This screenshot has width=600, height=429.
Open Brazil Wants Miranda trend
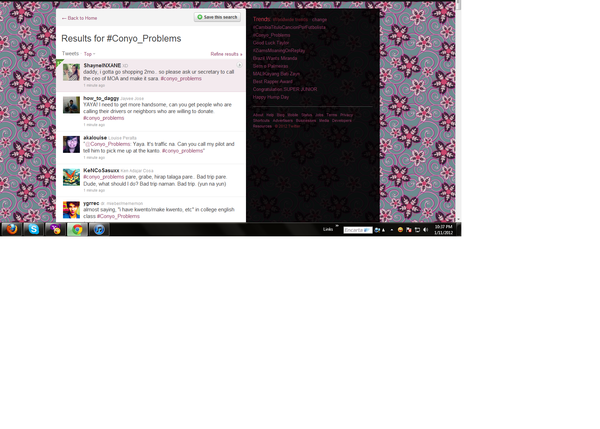pyautogui.click(x=275, y=58)
